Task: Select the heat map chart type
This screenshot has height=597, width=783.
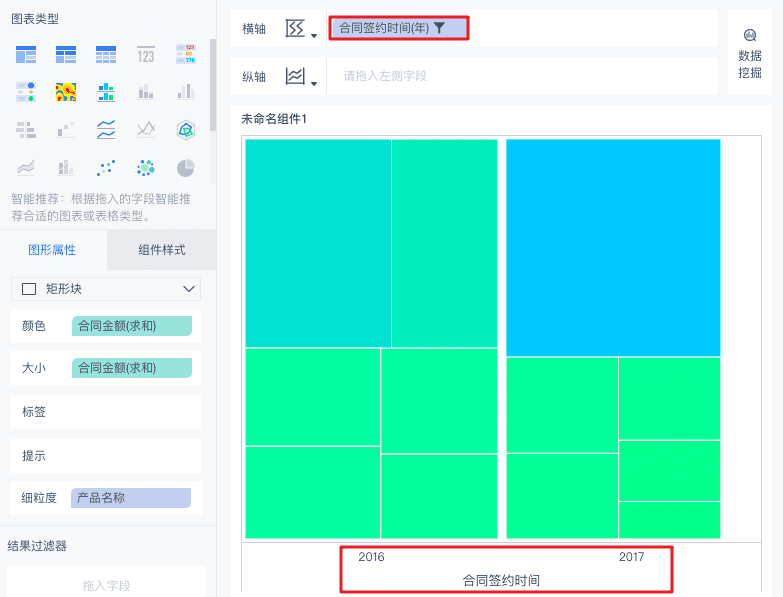Action: point(66,92)
